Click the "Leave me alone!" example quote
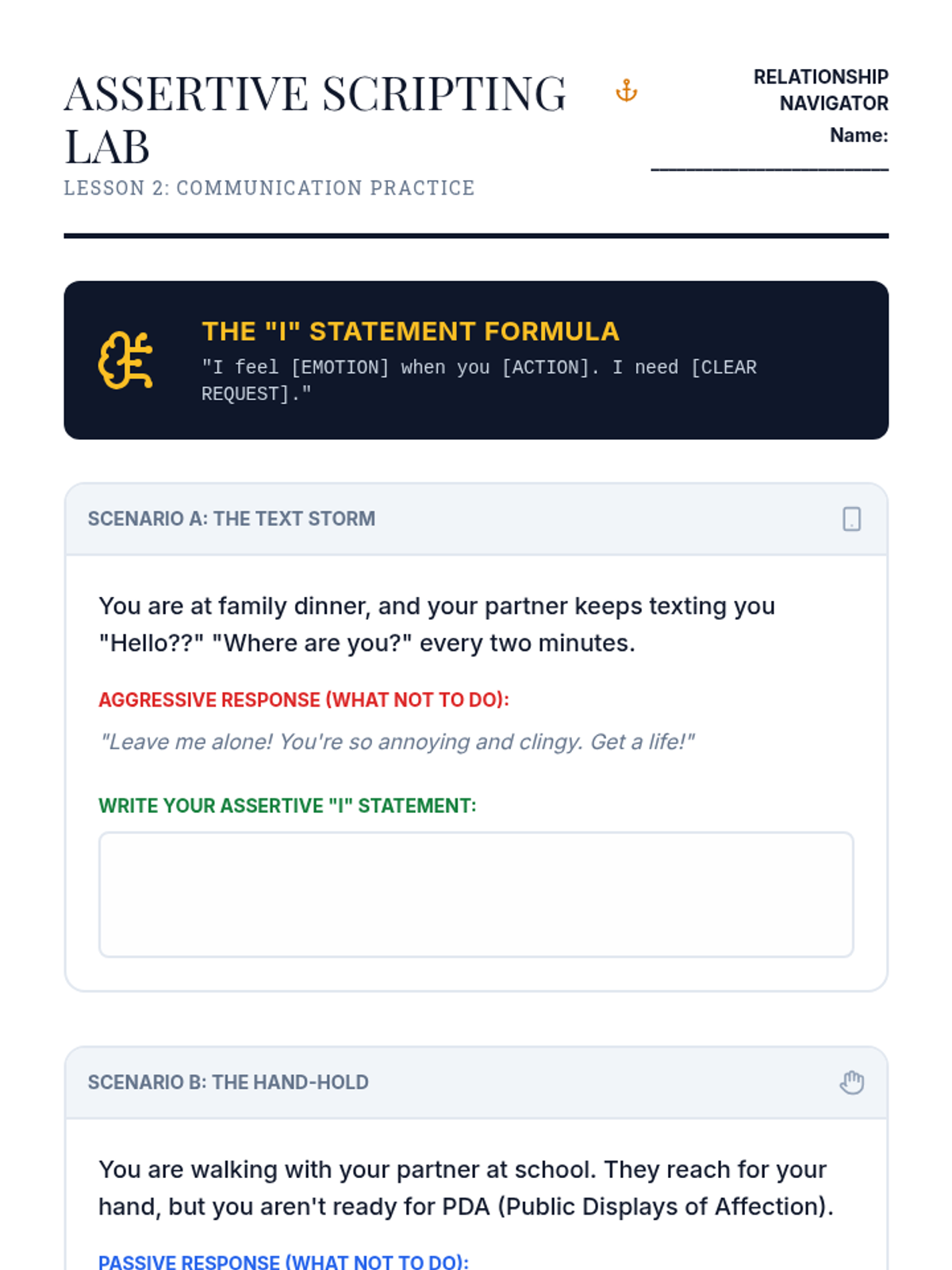The image size is (952, 1270). click(397, 741)
